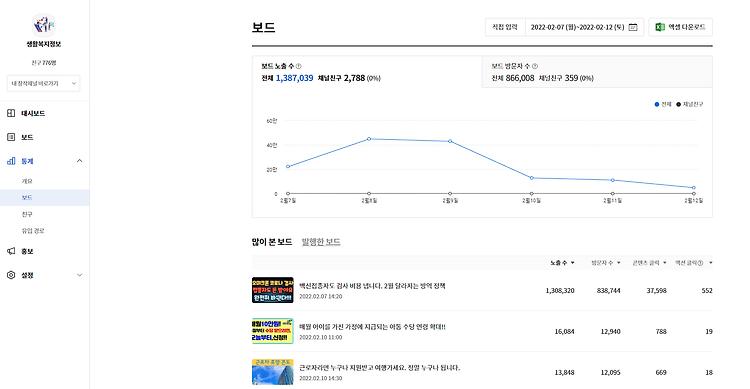This screenshot has height=389, width=750.
Task: Switch to 보드 방문자 수 chart tab
Action: point(597,72)
